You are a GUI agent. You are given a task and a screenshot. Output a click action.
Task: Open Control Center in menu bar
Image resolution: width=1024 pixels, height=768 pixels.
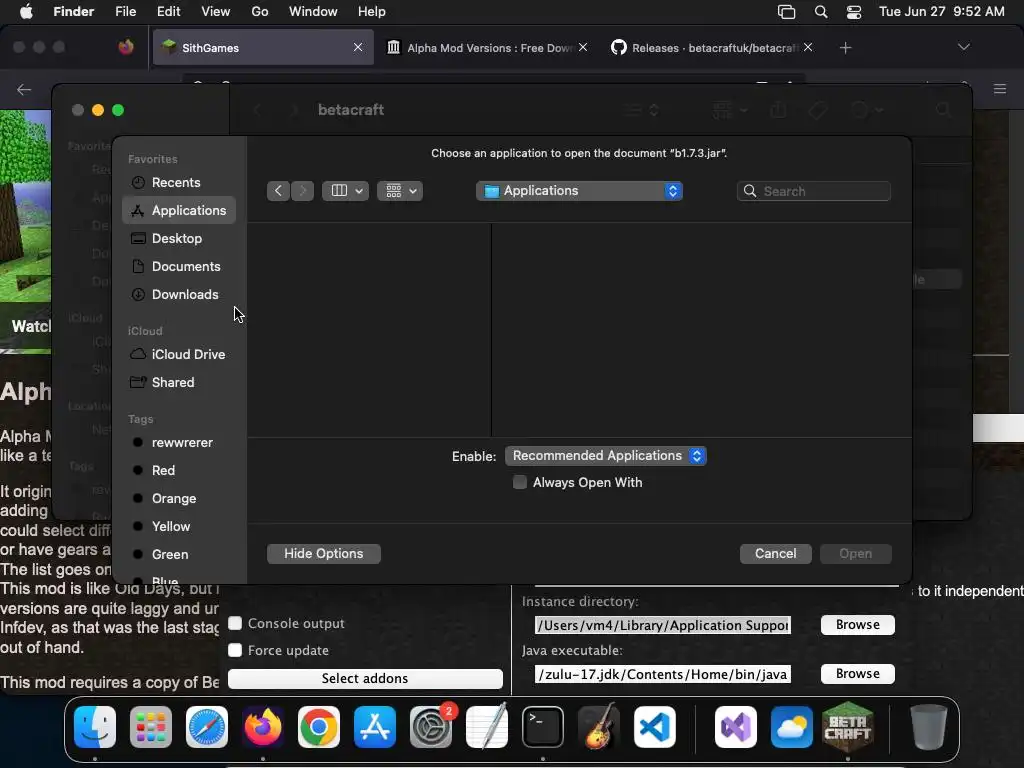tap(854, 12)
